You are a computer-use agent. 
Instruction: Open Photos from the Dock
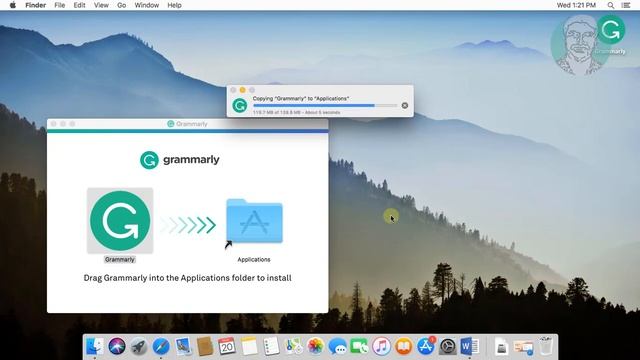click(x=315, y=347)
